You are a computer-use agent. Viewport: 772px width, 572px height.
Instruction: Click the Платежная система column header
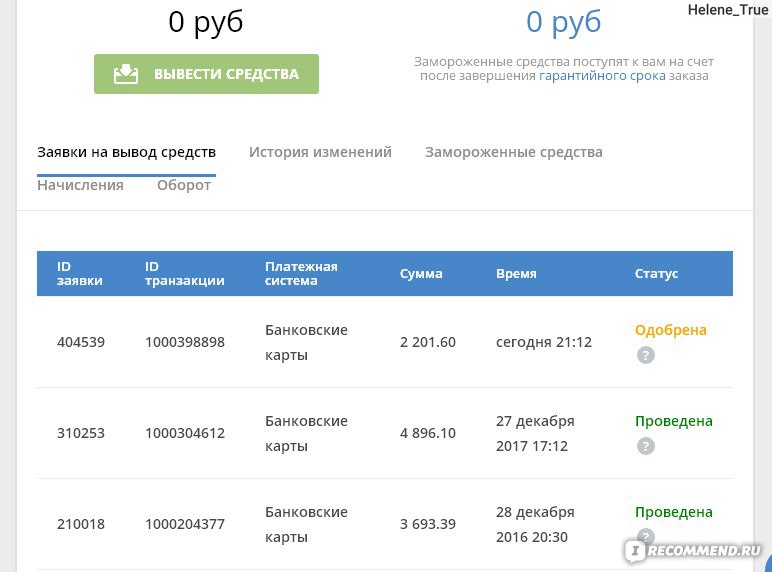(x=301, y=273)
